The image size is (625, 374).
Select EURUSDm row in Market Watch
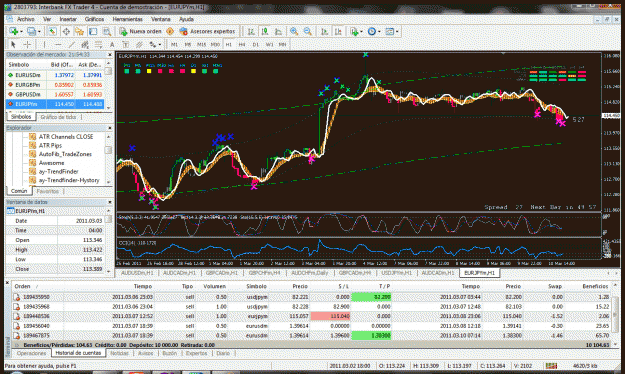[55, 75]
